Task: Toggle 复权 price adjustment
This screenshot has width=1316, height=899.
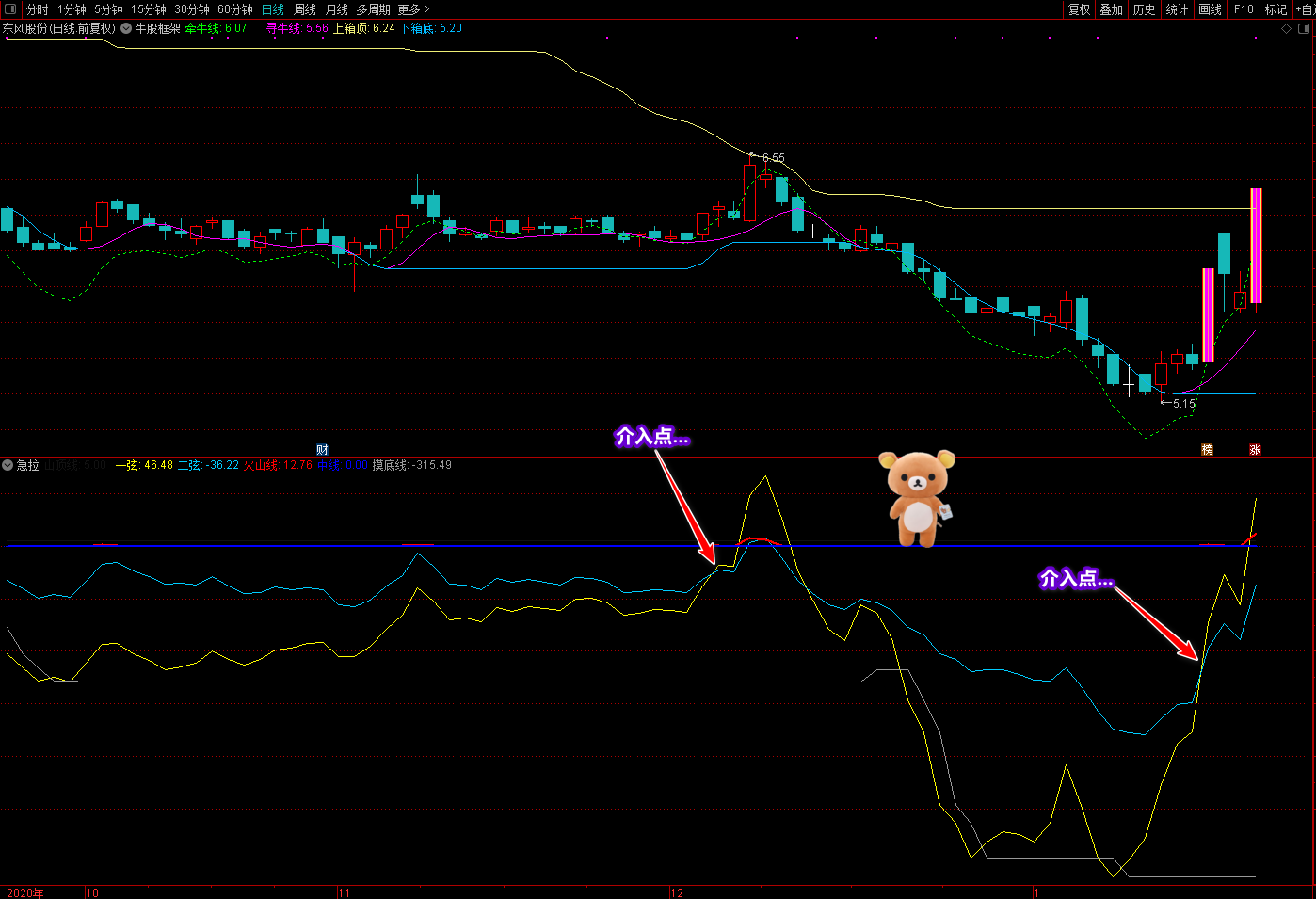Action: coord(1079,9)
